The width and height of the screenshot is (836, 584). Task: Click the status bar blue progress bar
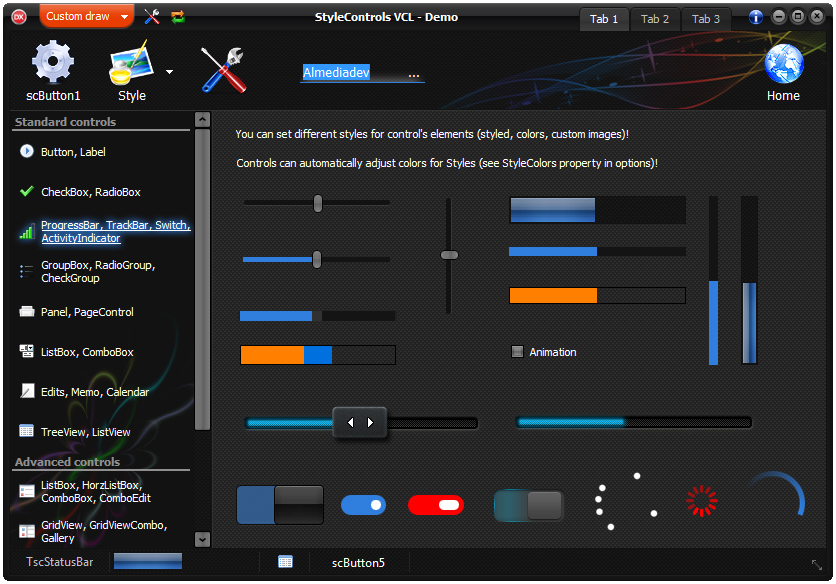pyautogui.click(x=148, y=561)
